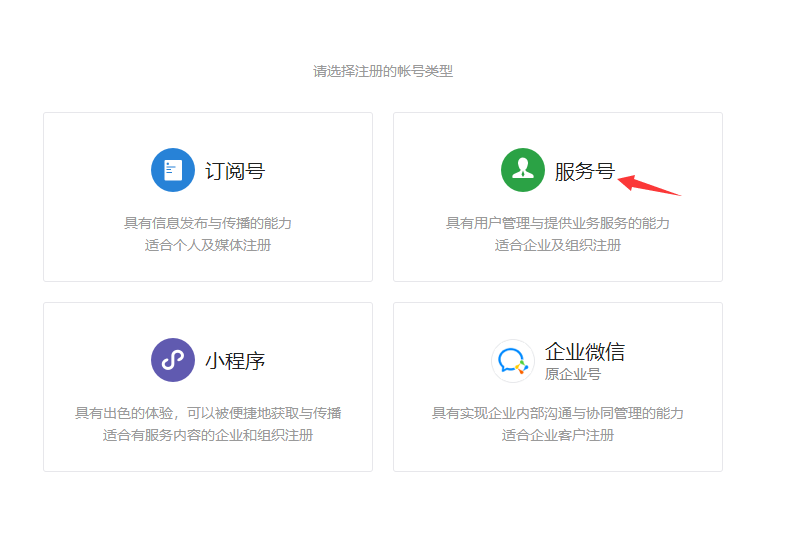Screen dimensions: 810x547
Task: Click the 企业微信 chat bubble icon
Action: 513,361
